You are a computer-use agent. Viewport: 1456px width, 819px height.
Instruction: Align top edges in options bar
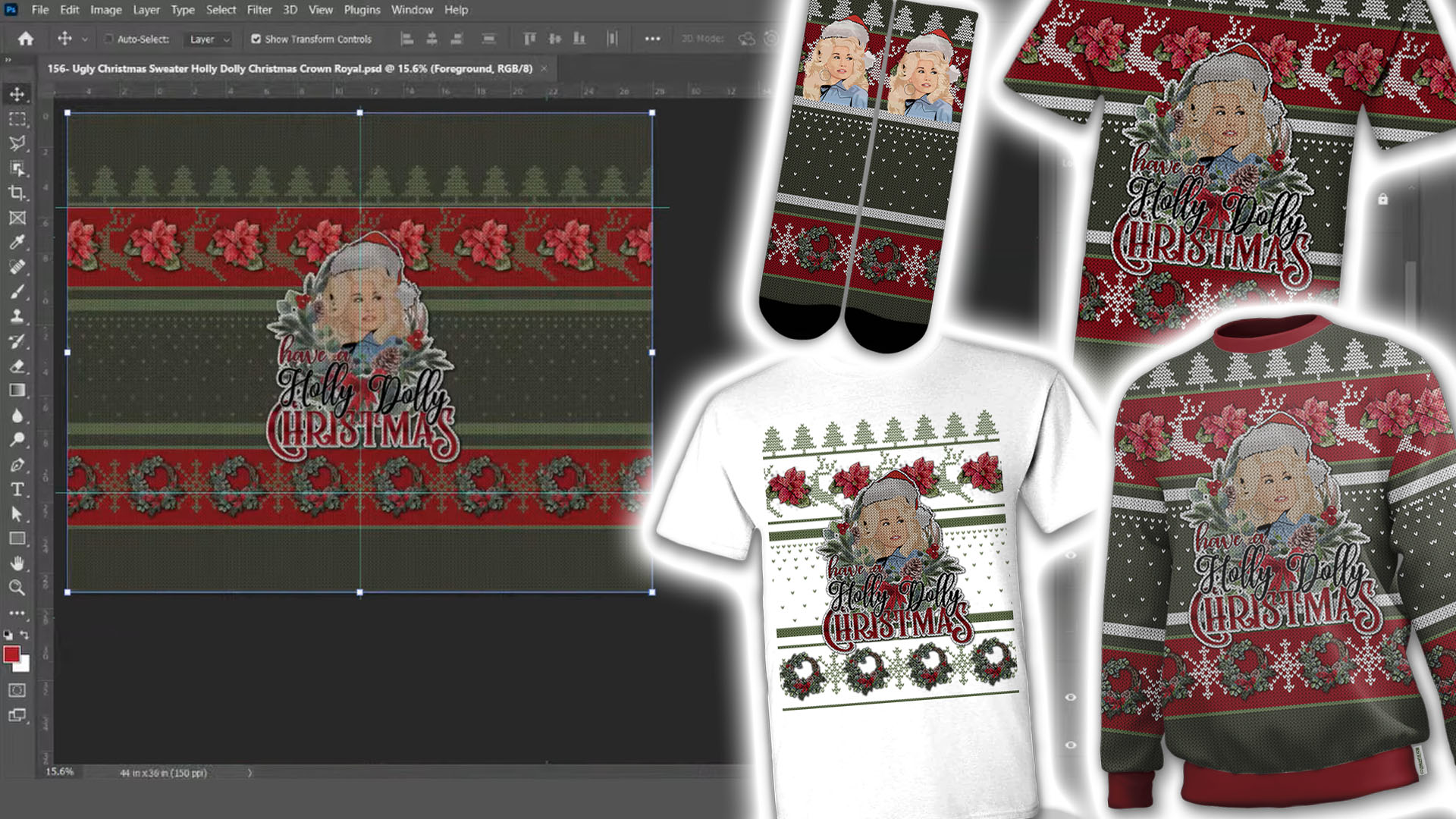[530, 39]
